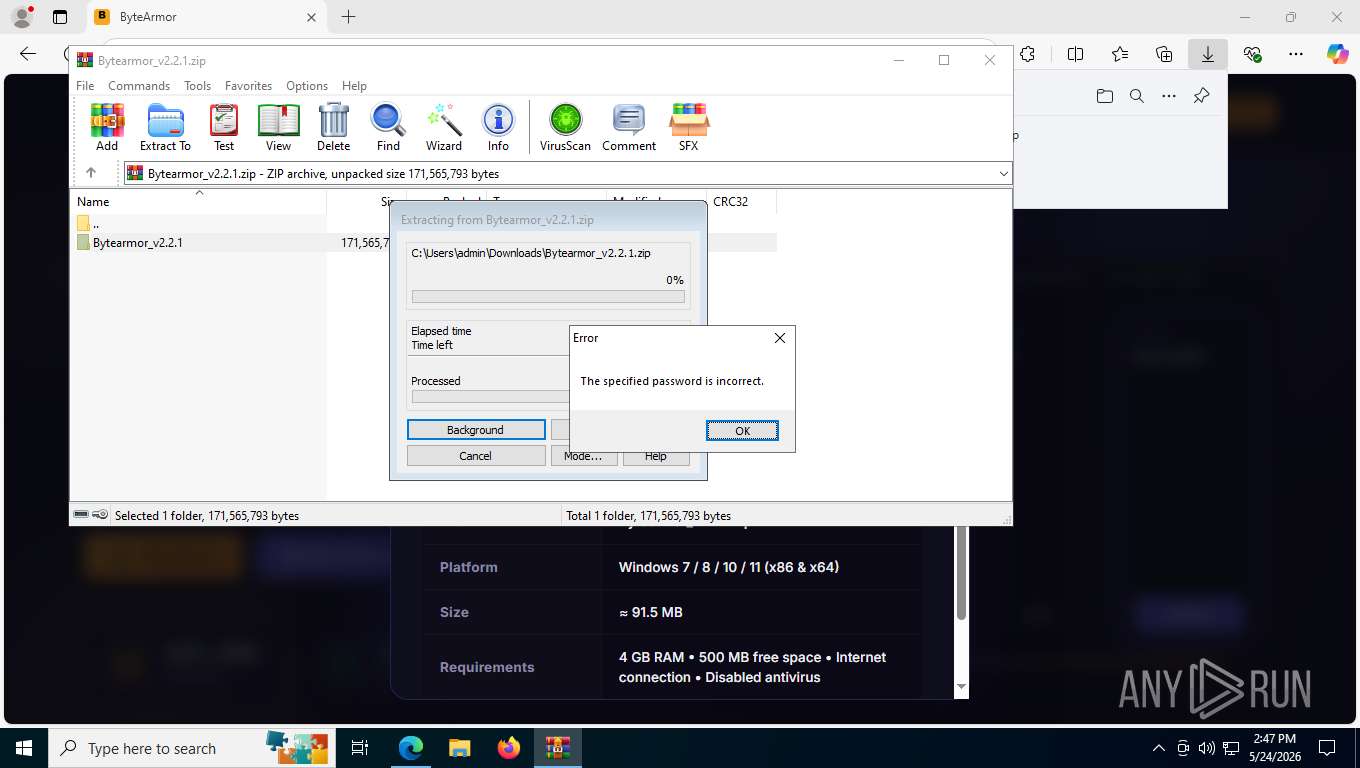The height and width of the screenshot is (768, 1360).
Task: Open the Commands menu
Action: point(139,86)
